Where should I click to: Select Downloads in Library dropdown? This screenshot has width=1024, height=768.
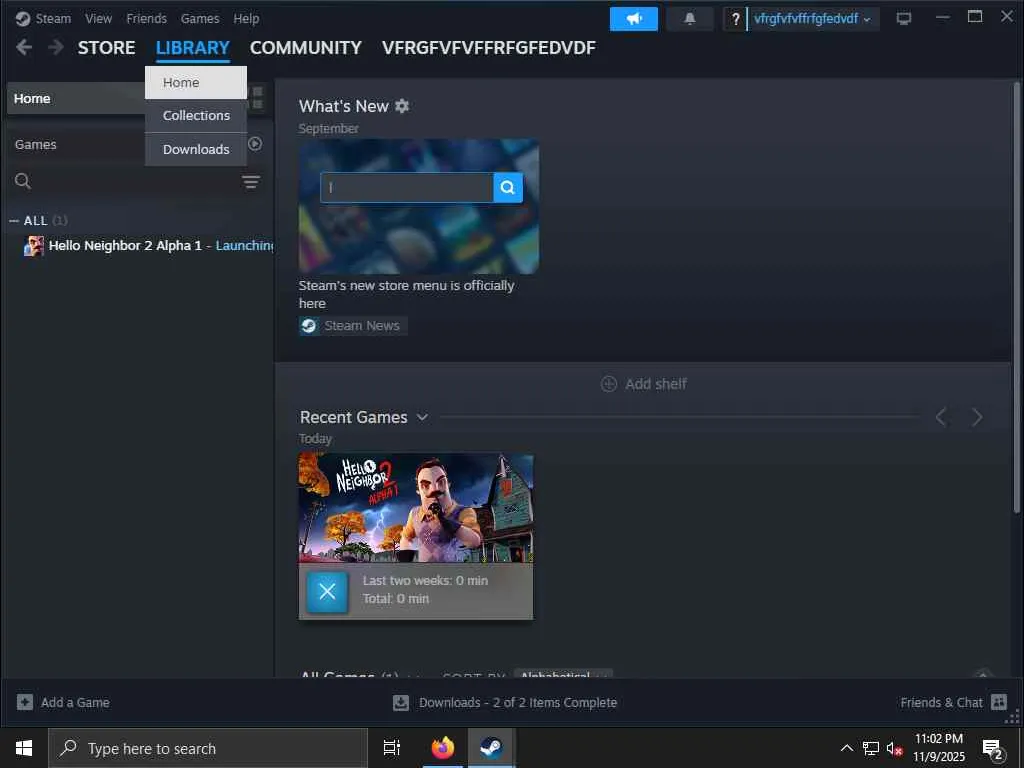tap(196, 150)
